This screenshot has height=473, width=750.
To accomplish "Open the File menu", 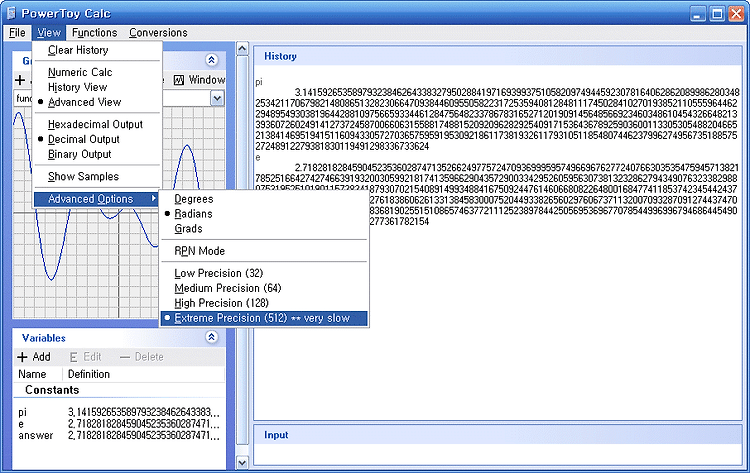I will (x=17, y=33).
